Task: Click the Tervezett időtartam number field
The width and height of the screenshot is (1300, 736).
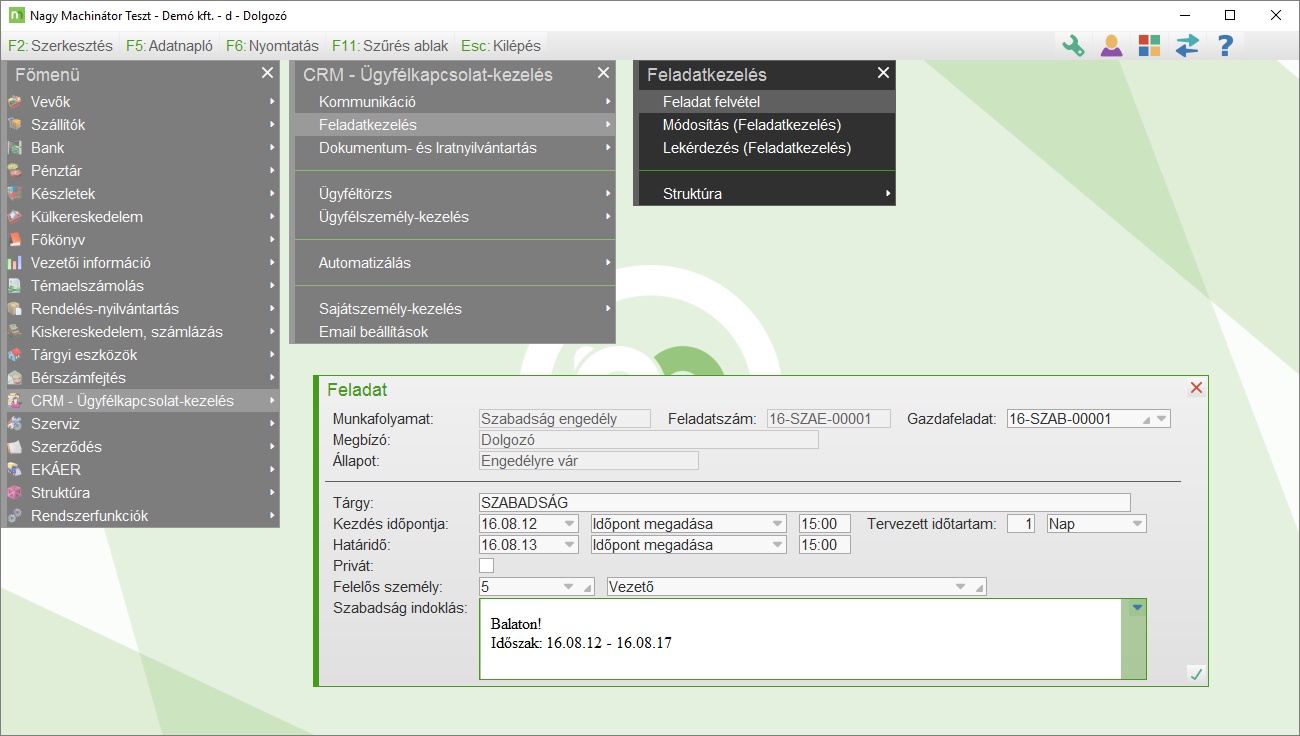Action: pos(1020,523)
